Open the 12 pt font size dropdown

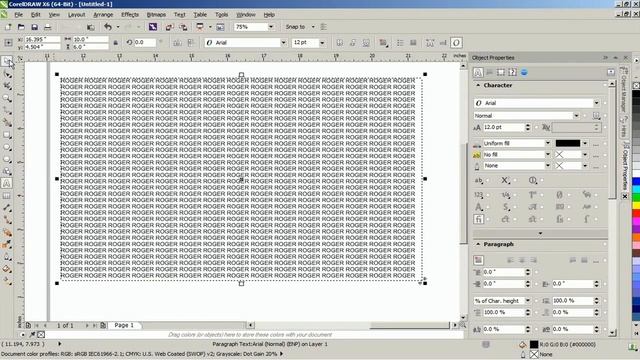tap(322, 42)
